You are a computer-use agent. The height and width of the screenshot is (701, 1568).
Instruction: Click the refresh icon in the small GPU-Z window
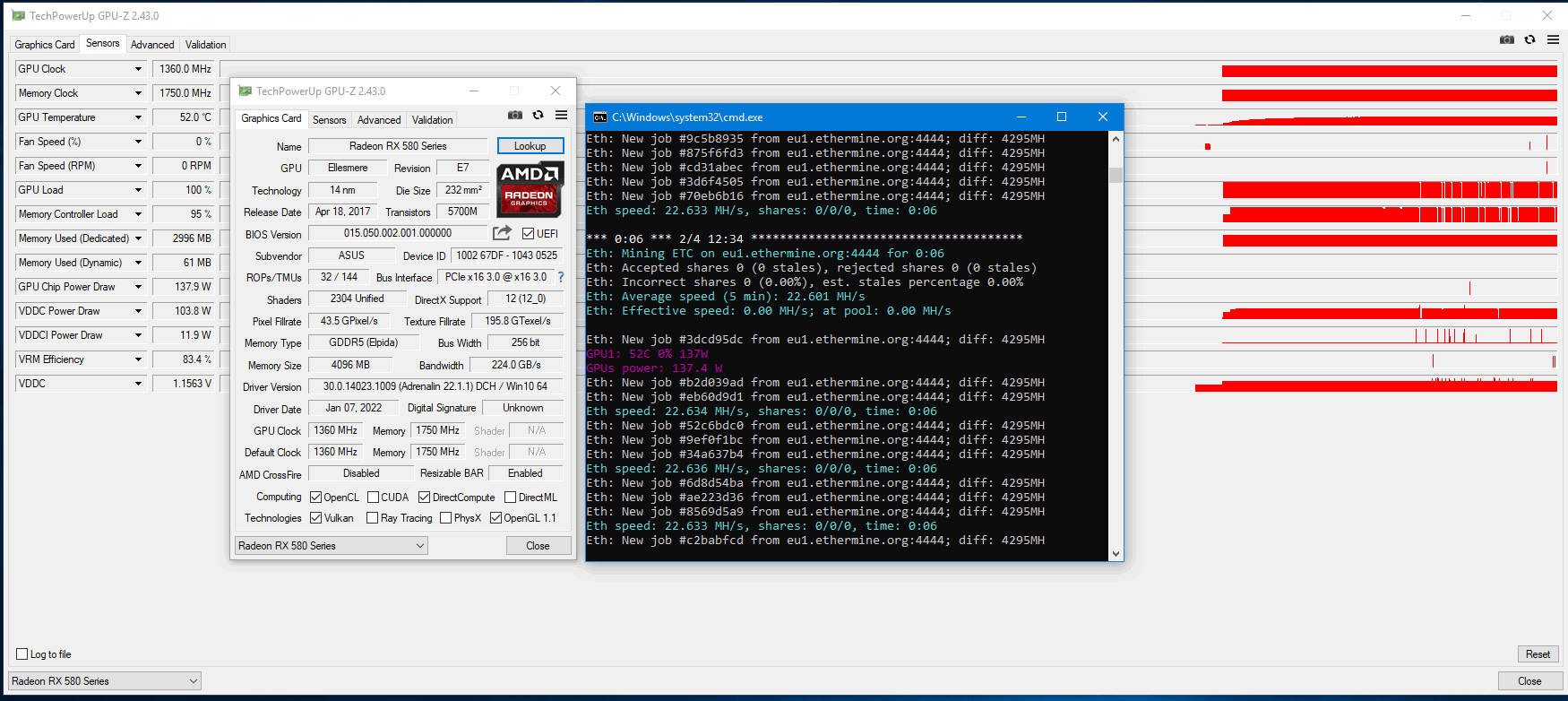(x=538, y=115)
